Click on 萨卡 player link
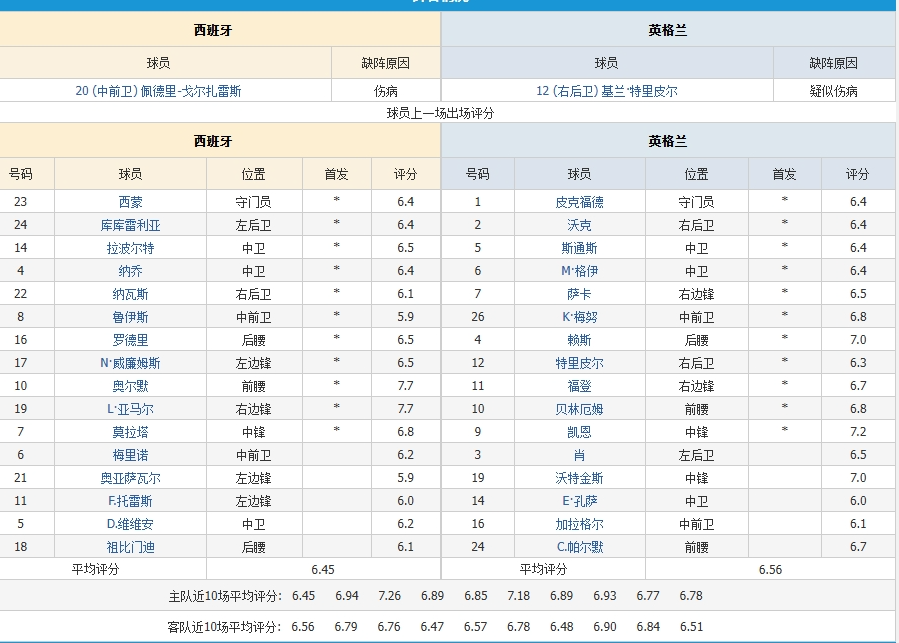 click(x=579, y=294)
